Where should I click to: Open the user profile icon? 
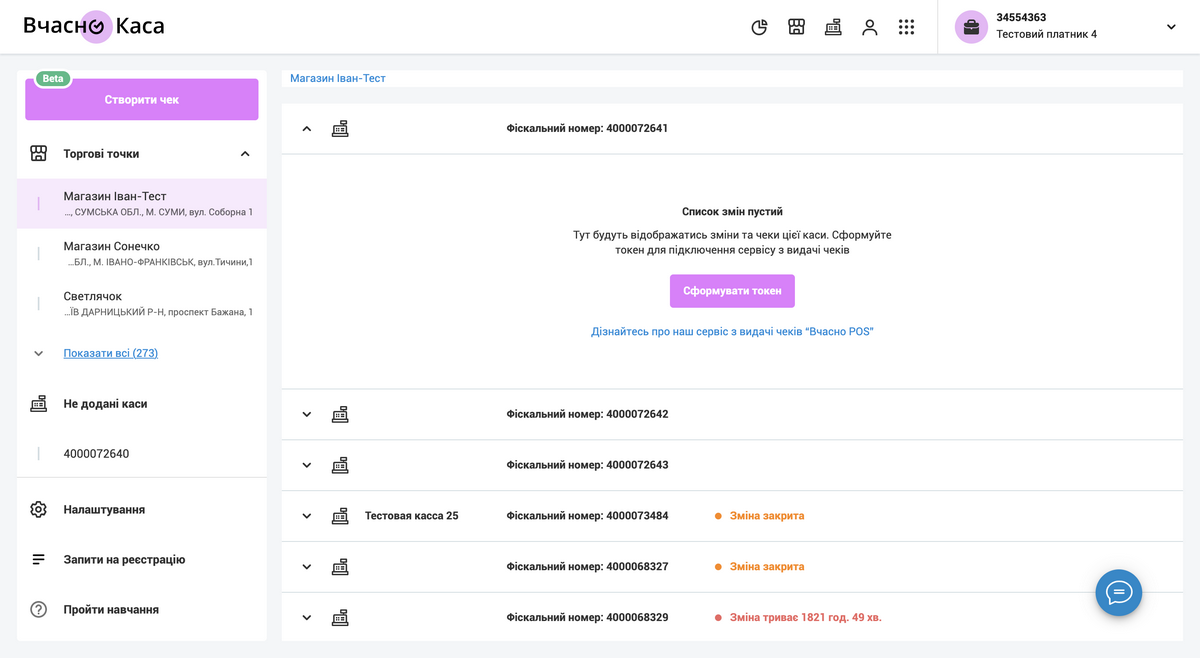coord(869,27)
